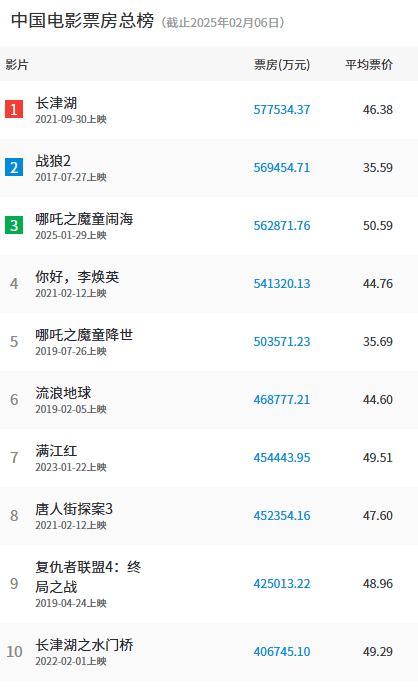Click average ticket price 47.60
This screenshot has width=418, height=687.
click(378, 516)
